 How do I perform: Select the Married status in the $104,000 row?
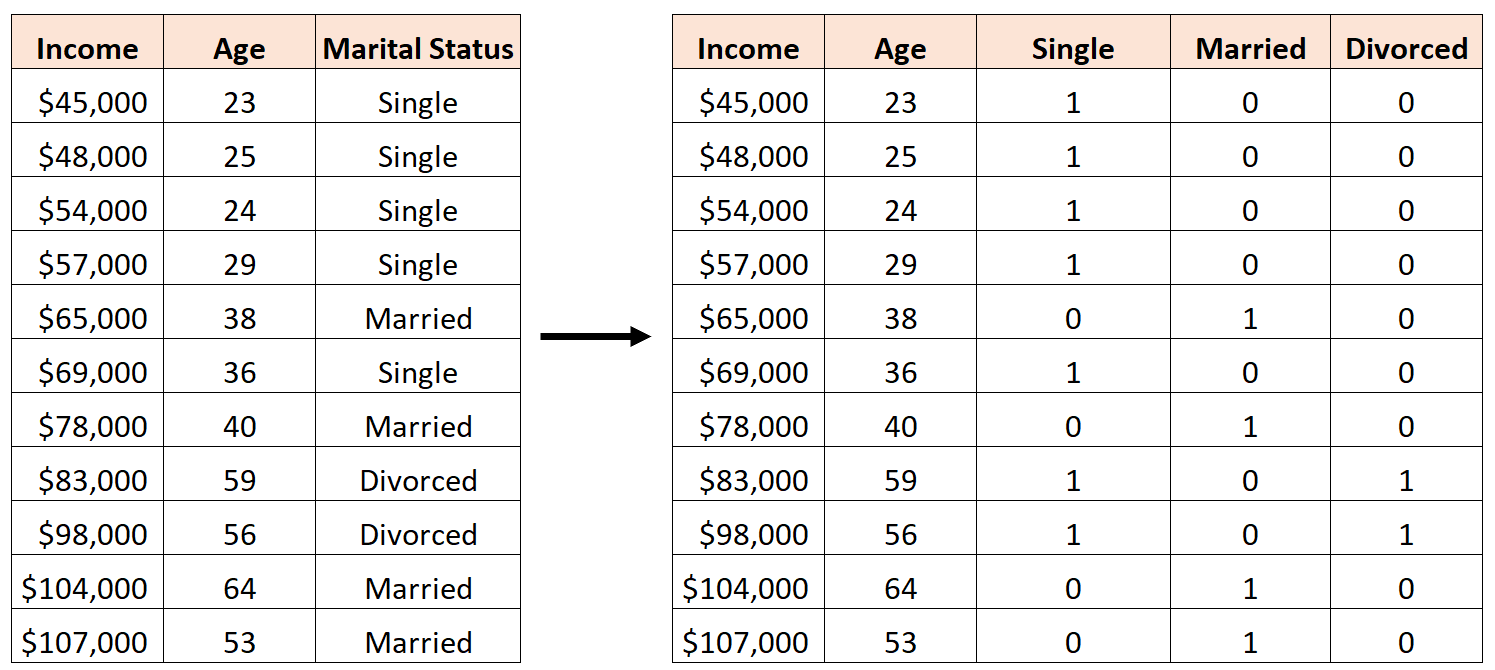pos(418,589)
